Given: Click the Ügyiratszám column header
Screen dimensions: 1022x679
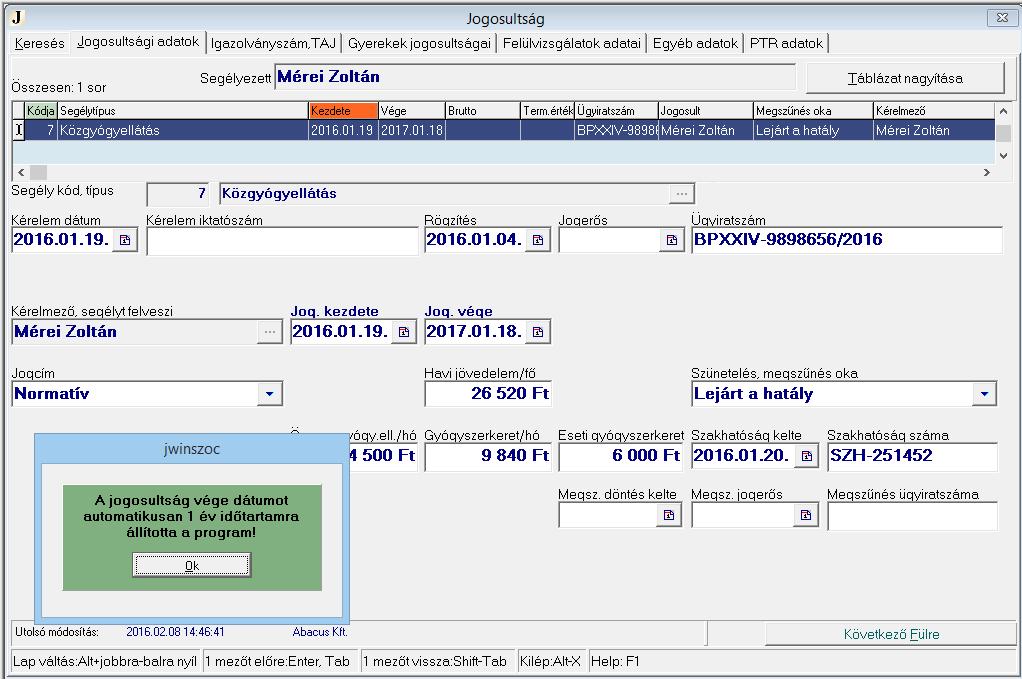Looking at the screenshot, I should (616, 111).
